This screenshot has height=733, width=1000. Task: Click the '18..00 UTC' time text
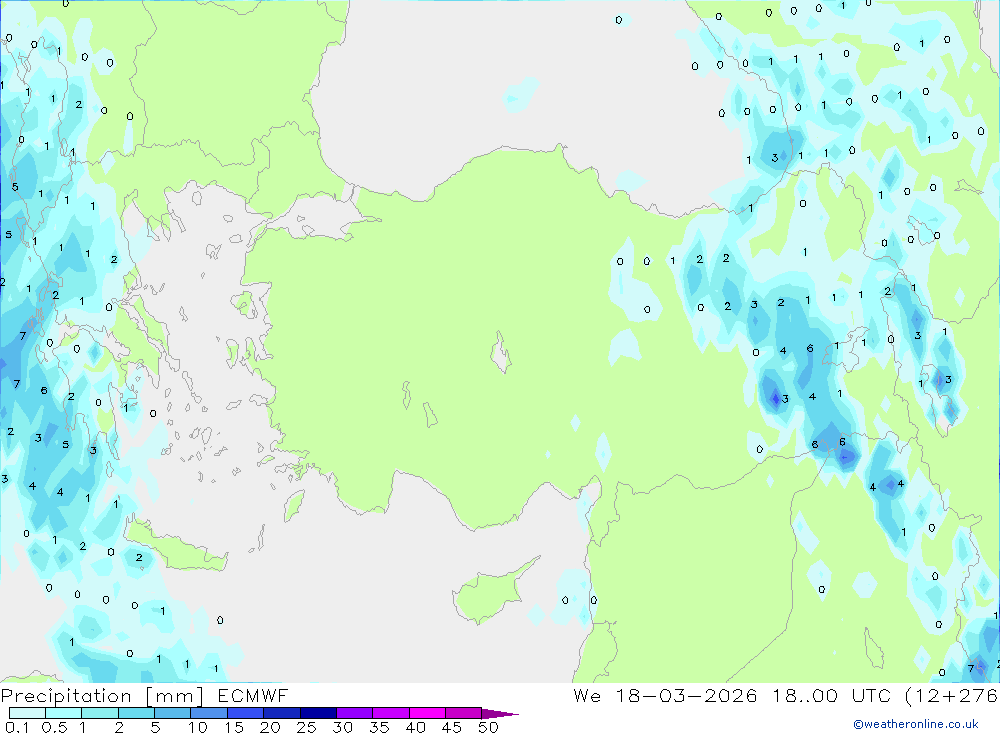tap(831, 695)
